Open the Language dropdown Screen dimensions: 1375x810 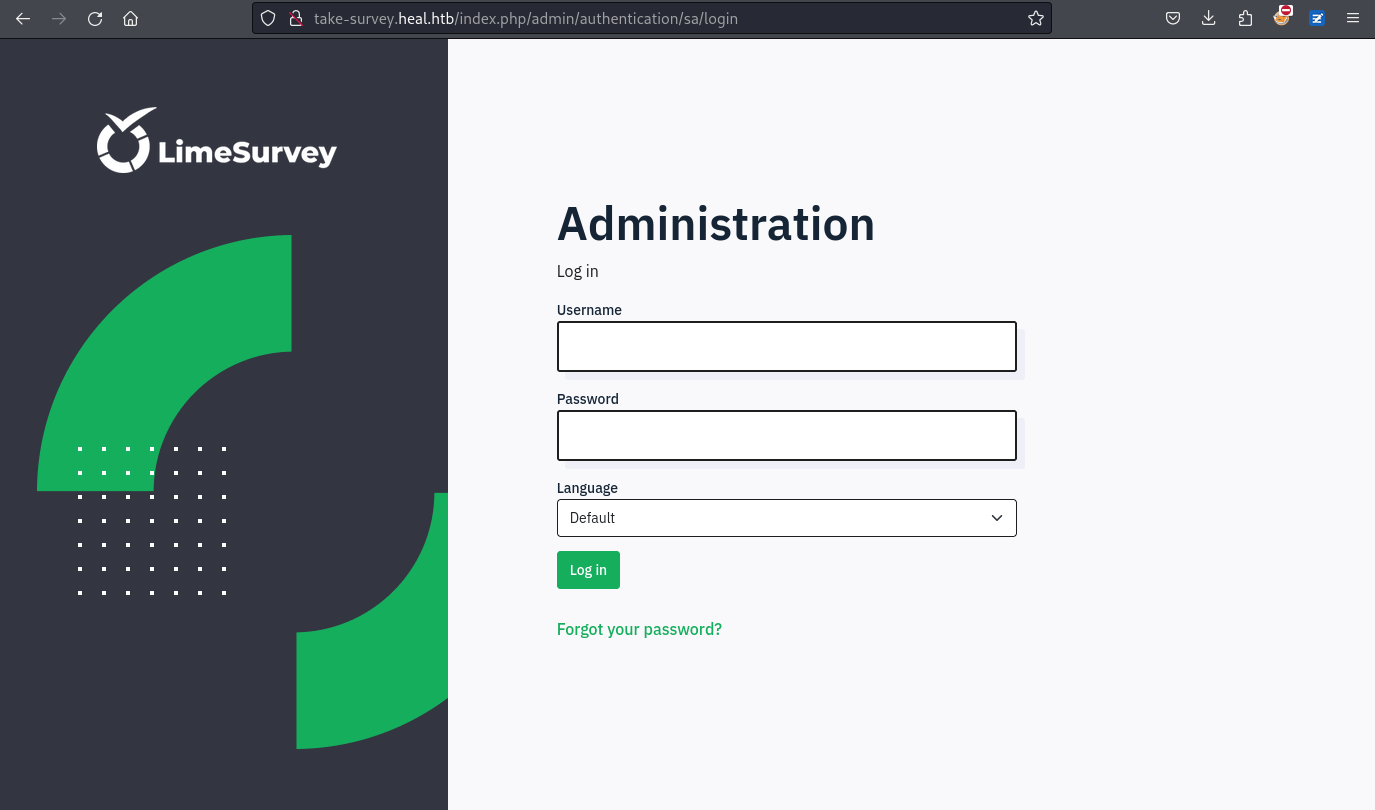[x=786, y=518]
